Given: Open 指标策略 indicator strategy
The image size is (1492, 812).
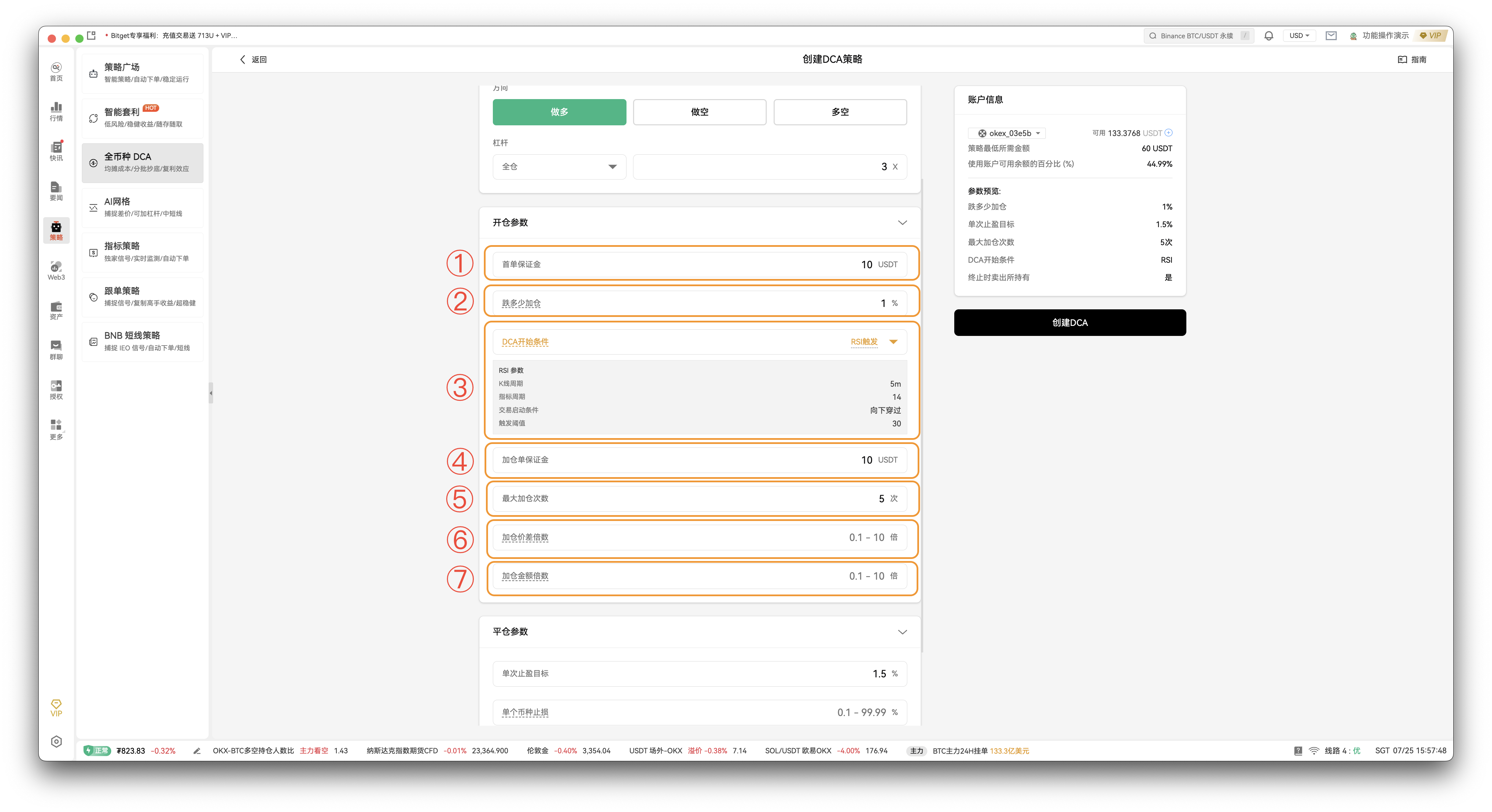Looking at the screenshot, I should [143, 252].
